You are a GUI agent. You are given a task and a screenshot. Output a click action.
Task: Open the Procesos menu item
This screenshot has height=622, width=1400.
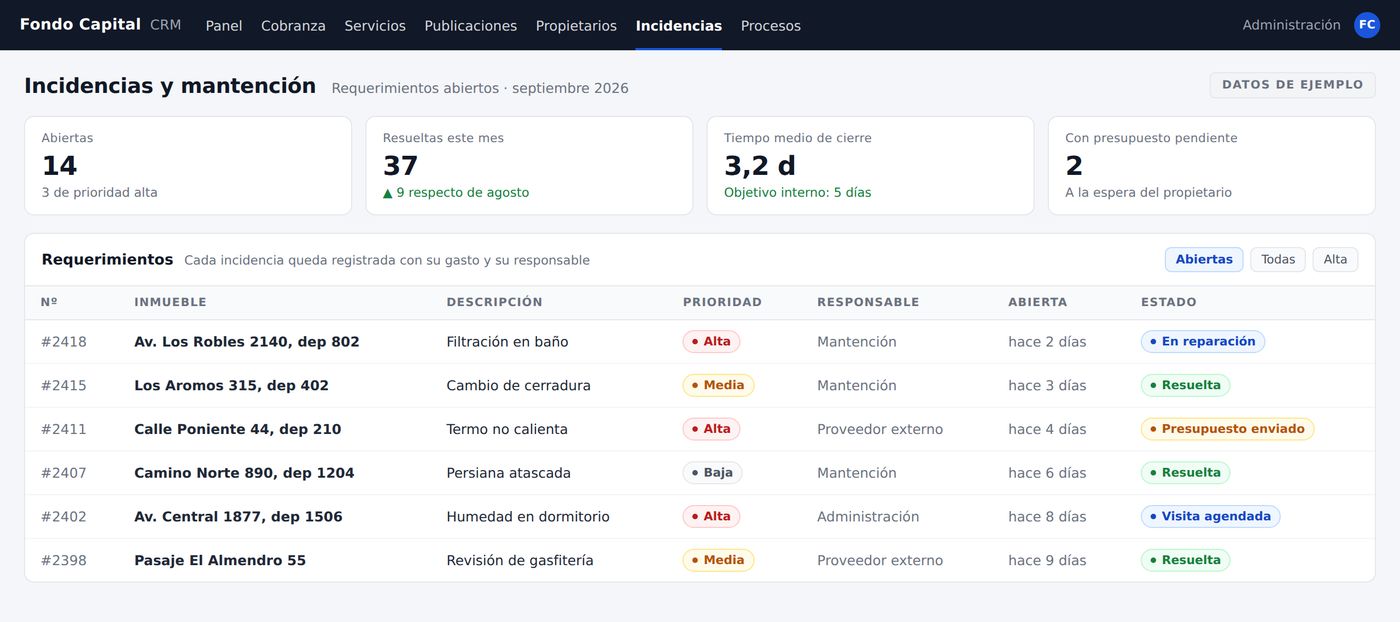pyautogui.click(x=771, y=26)
